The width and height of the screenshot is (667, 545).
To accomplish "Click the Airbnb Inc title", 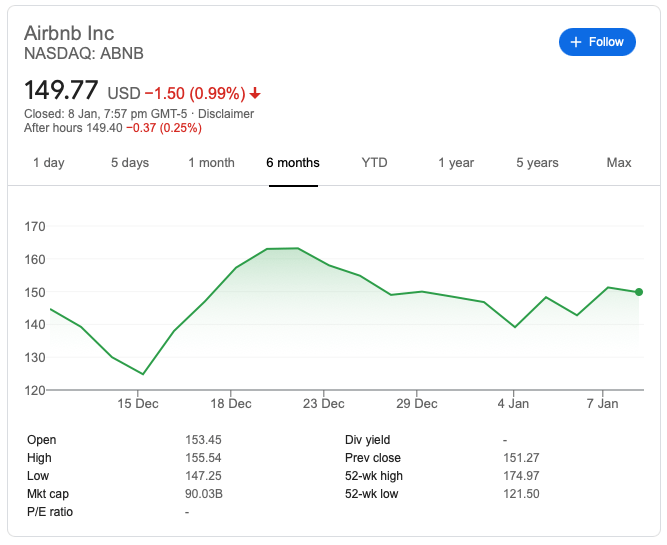I will pyautogui.click(x=69, y=33).
